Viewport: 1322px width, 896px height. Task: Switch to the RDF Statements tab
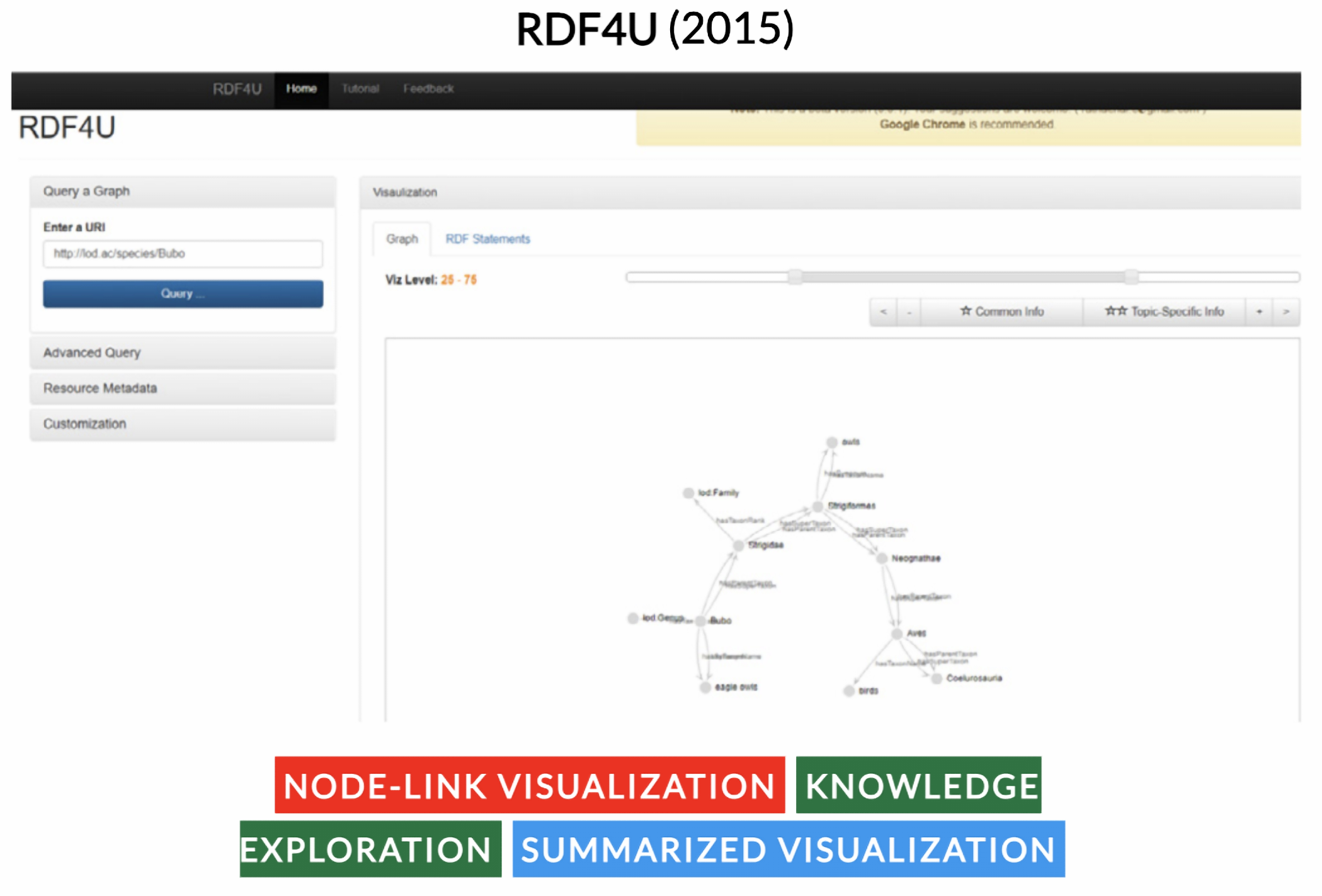coord(487,239)
